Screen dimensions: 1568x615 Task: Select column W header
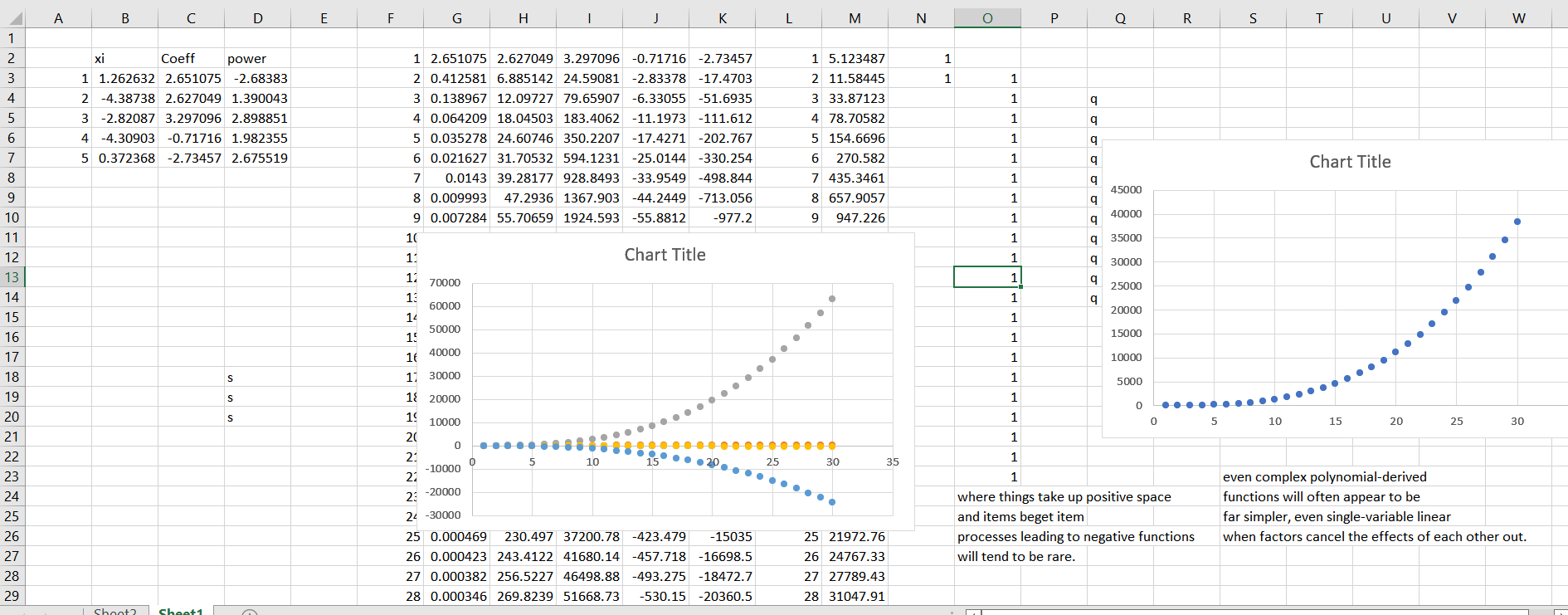point(1518,18)
